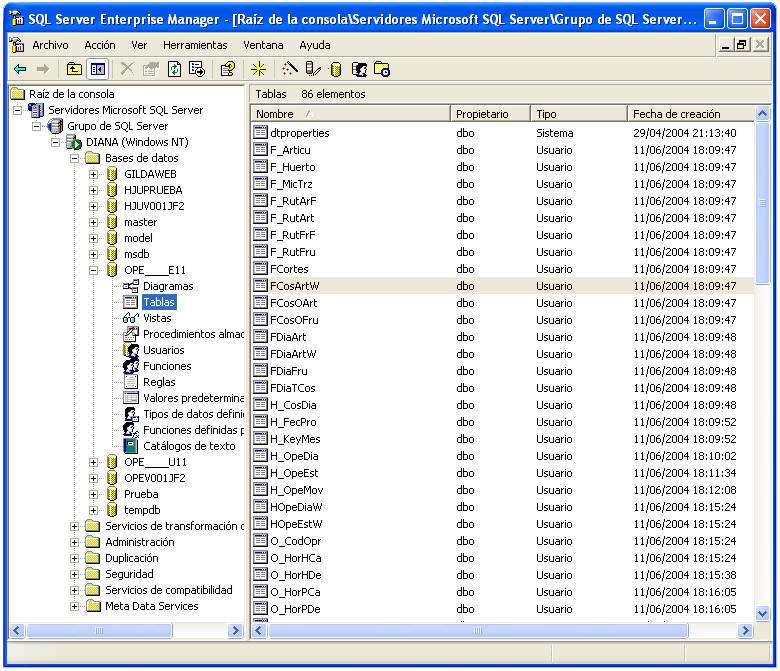Open the Ayuda menu
This screenshot has height=671, width=780.
click(315, 45)
